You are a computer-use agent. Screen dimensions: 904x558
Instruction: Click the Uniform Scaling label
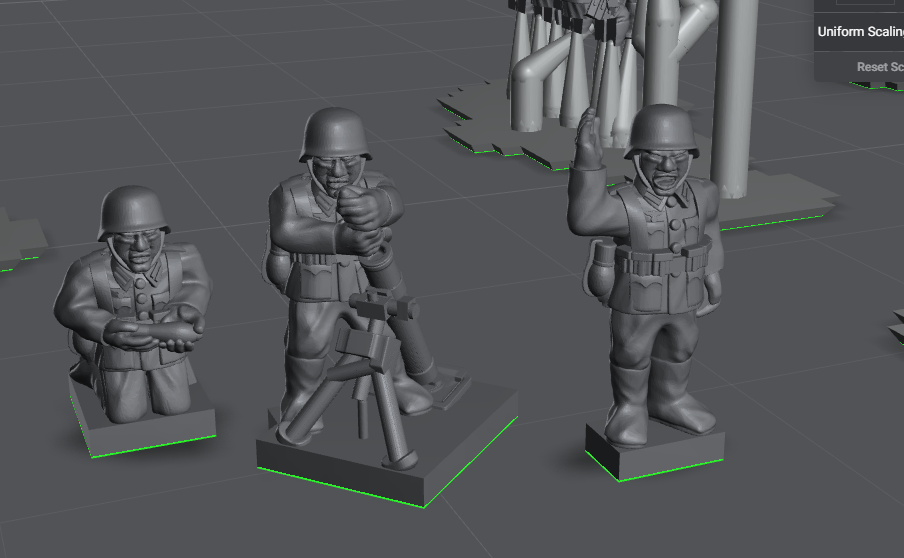[x=860, y=32]
